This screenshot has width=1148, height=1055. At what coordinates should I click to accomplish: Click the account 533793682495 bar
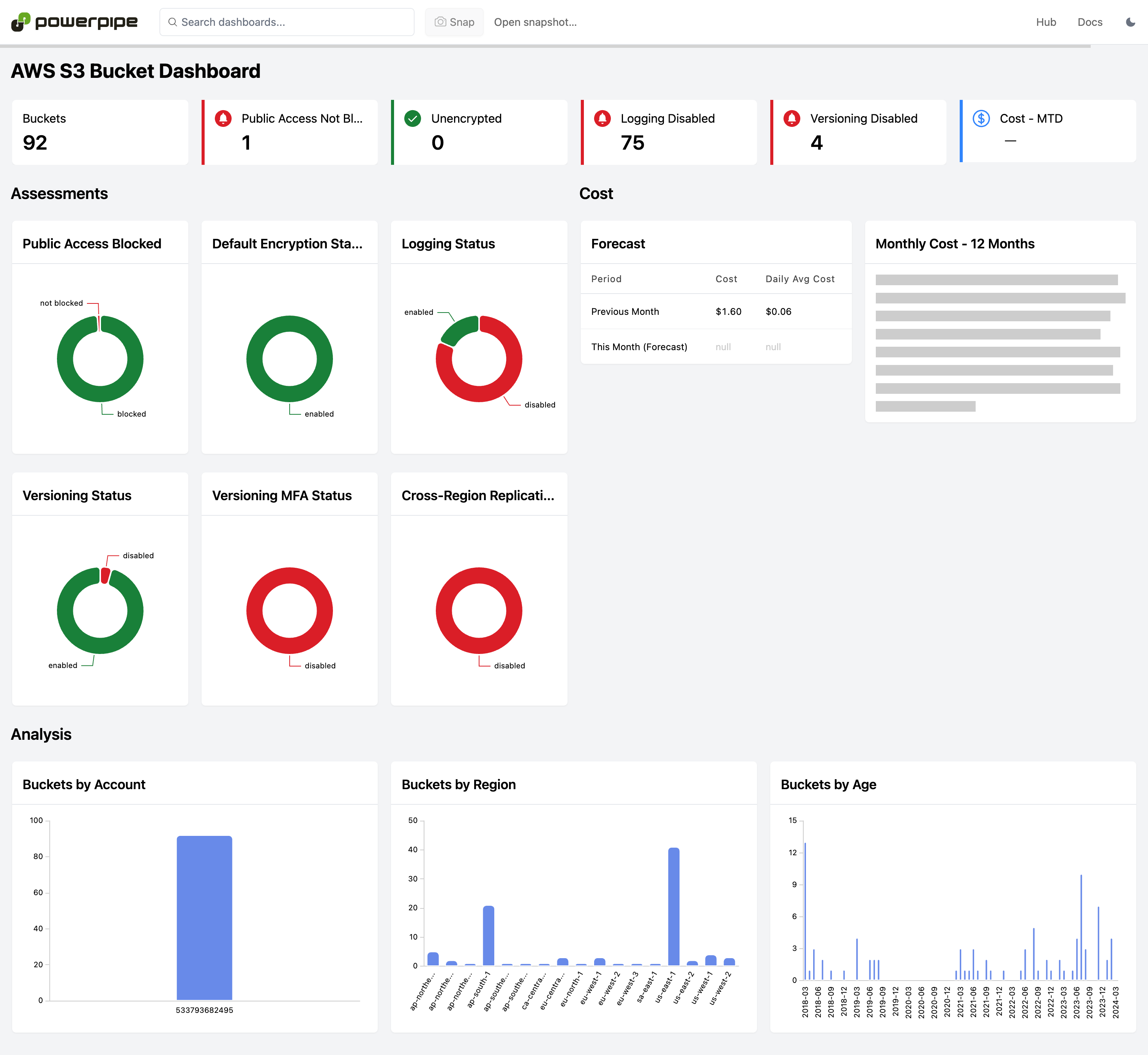coord(204,918)
